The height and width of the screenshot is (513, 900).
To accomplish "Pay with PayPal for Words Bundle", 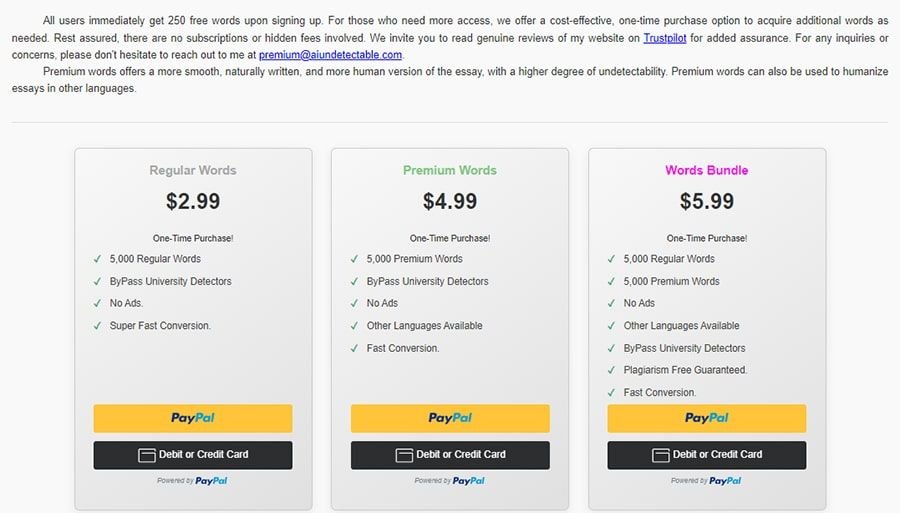I will click(707, 418).
